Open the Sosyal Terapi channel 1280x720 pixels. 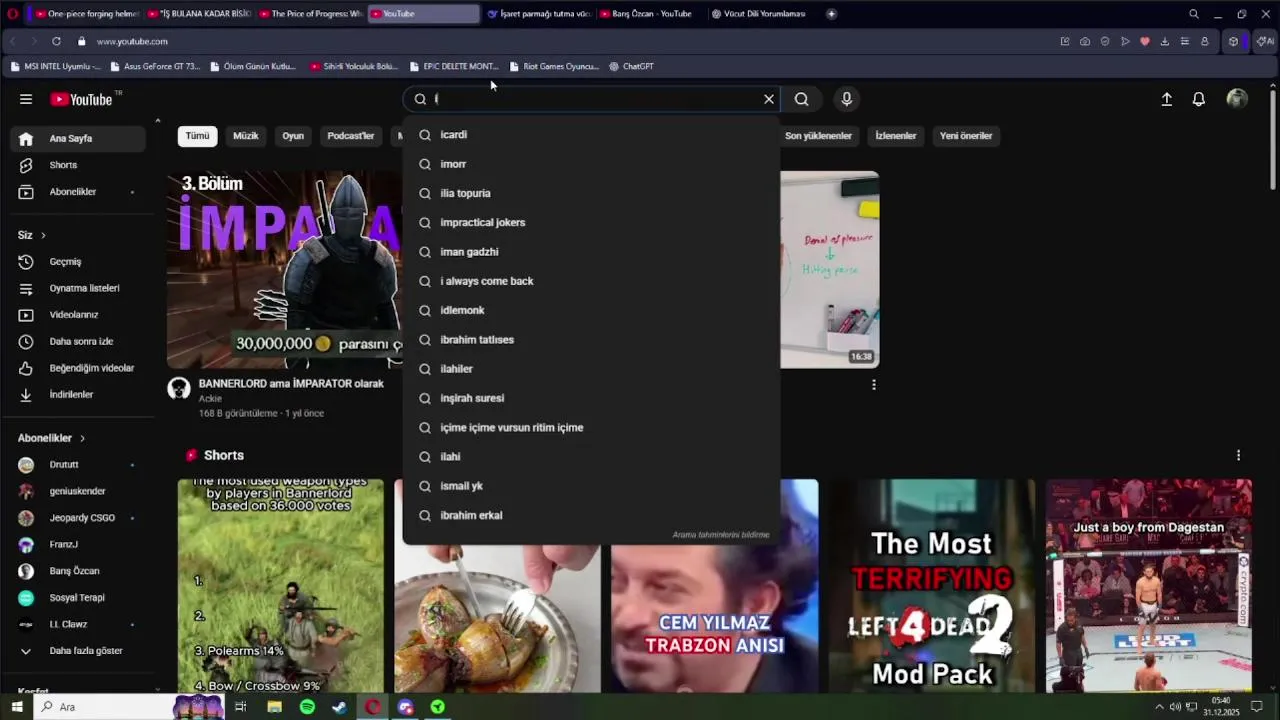pyautogui.click(x=78, y=598)
